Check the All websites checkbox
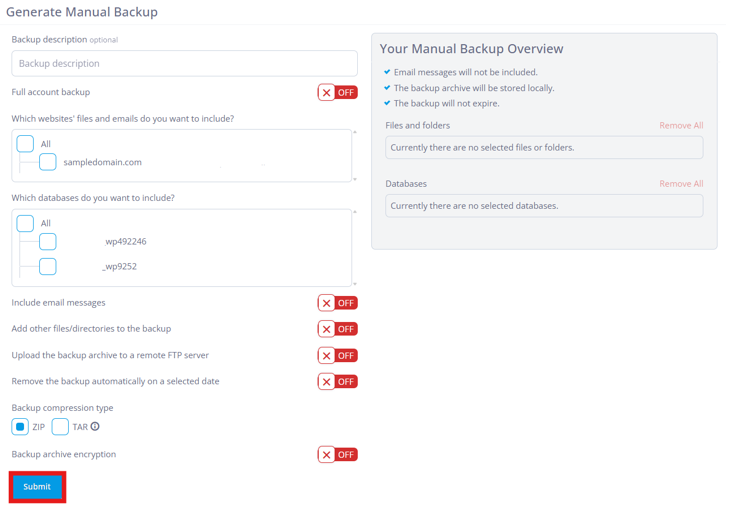733x505 pixels. point(25,144)
